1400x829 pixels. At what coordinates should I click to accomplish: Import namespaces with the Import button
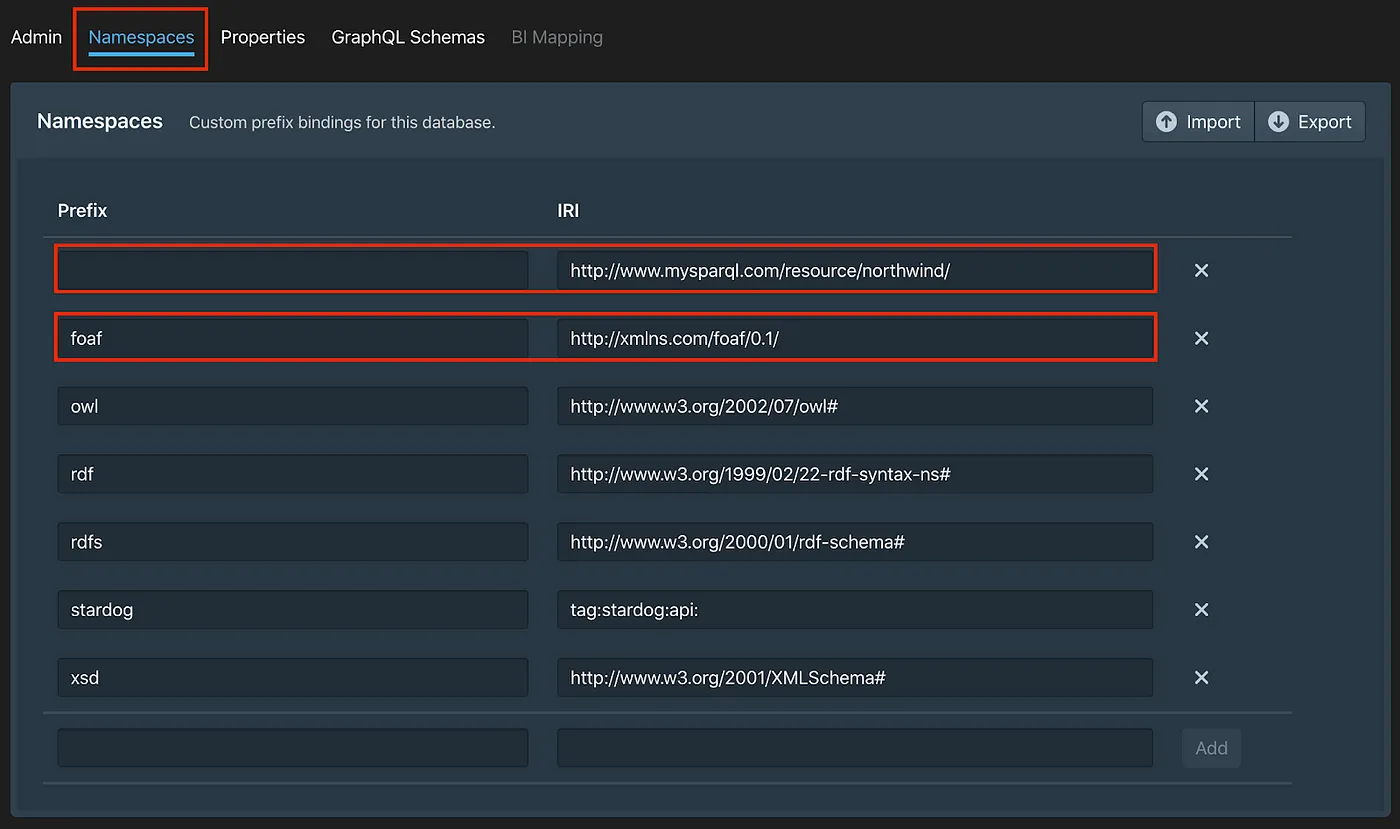click(1198, 122)
